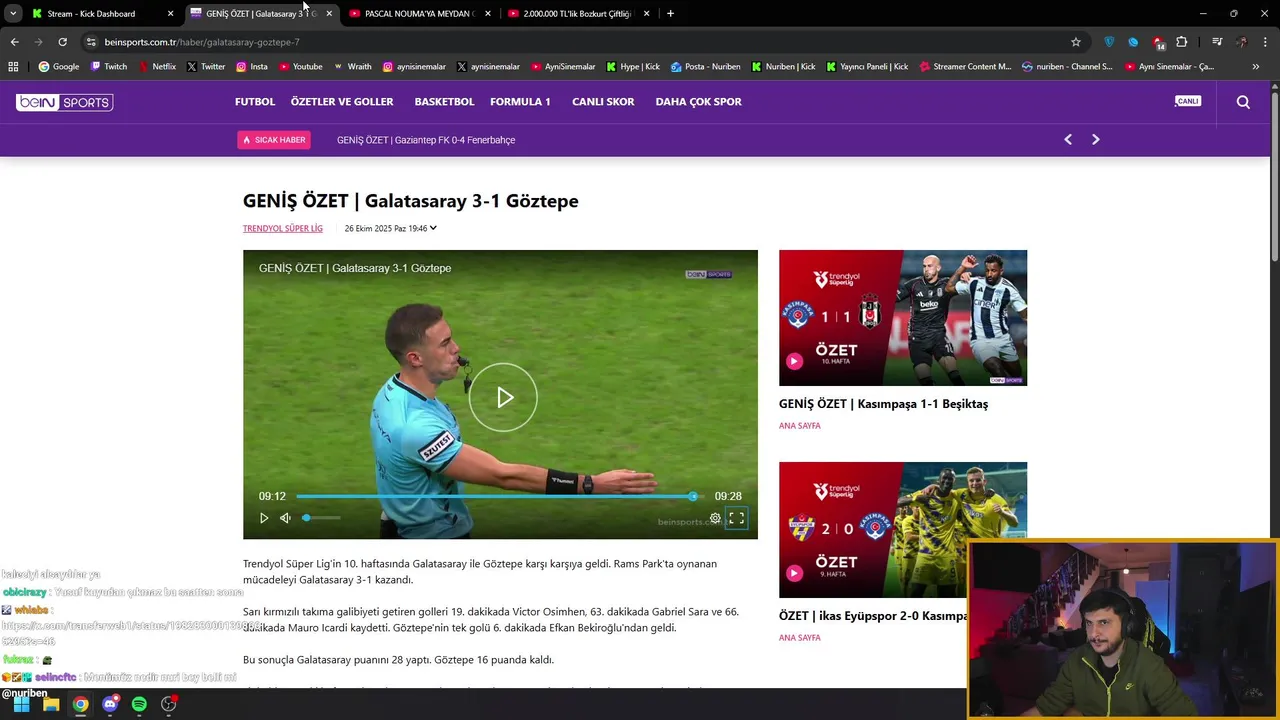The height and width of the screenshot is (720, 1280).
Task: Open the Youtube bookmark
Action: [x=301, y=67]
